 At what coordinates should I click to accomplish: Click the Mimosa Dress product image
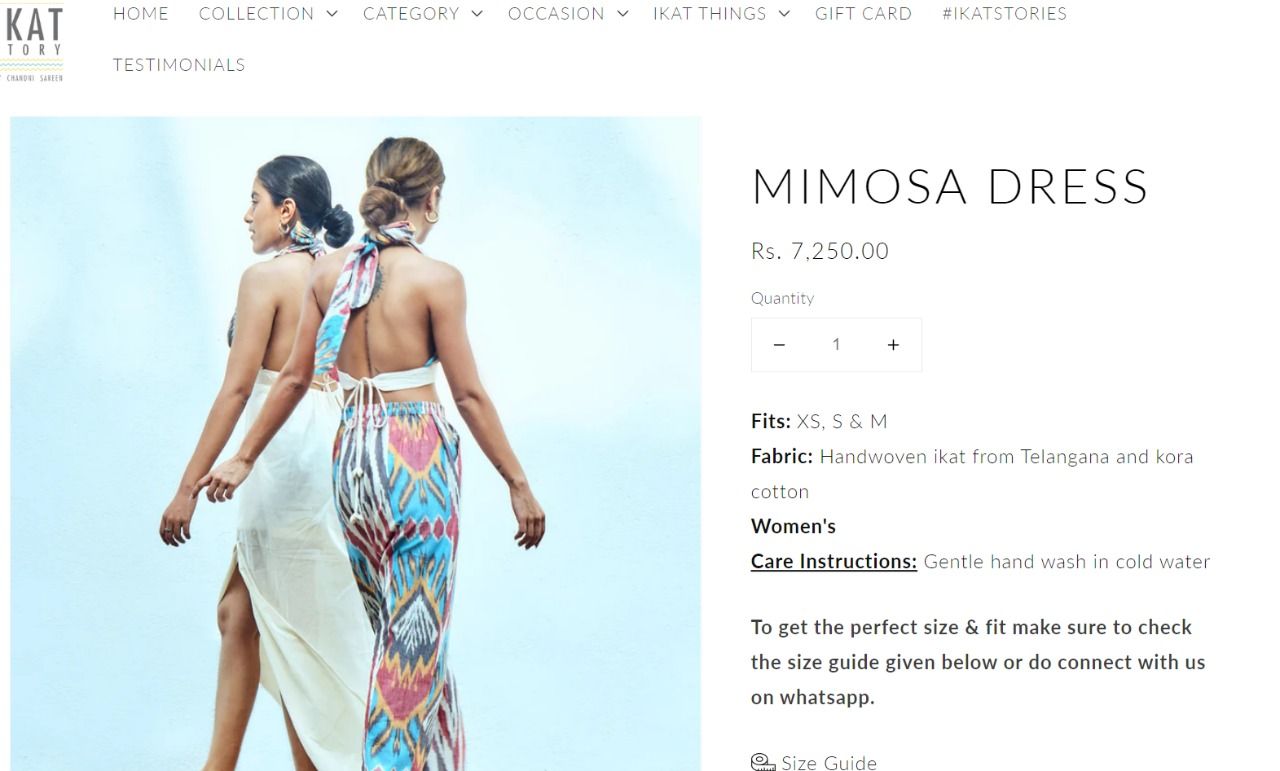coord(356,444)
